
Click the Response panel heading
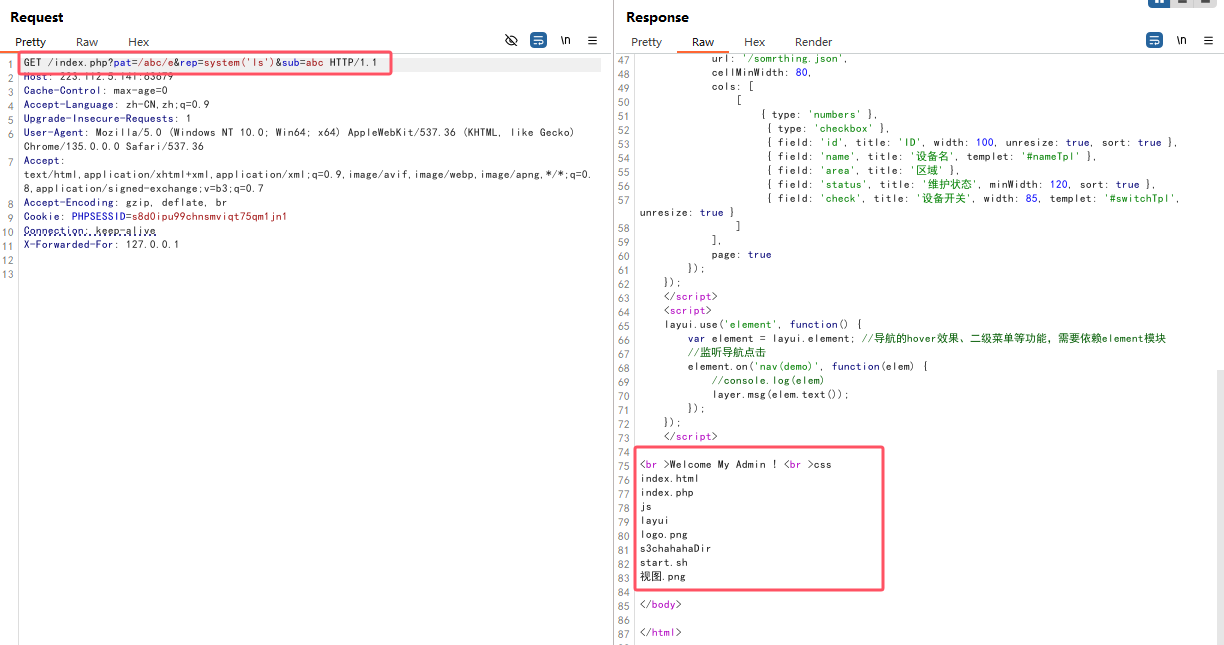(x=657, y=17)
